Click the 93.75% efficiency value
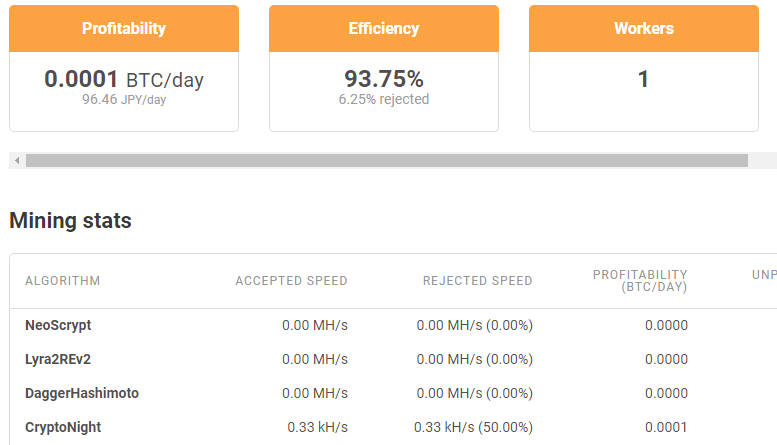Image resolution: width=777 pixels, height=445 pixels. pos(384,79)
